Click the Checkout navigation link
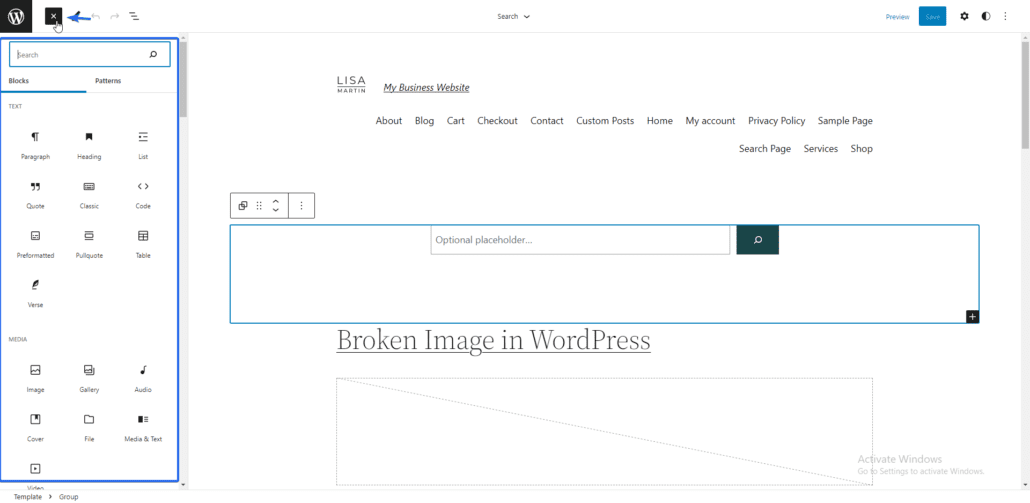Image resolution: width=1030 pixels, height=503 pixels. (497, 121)
